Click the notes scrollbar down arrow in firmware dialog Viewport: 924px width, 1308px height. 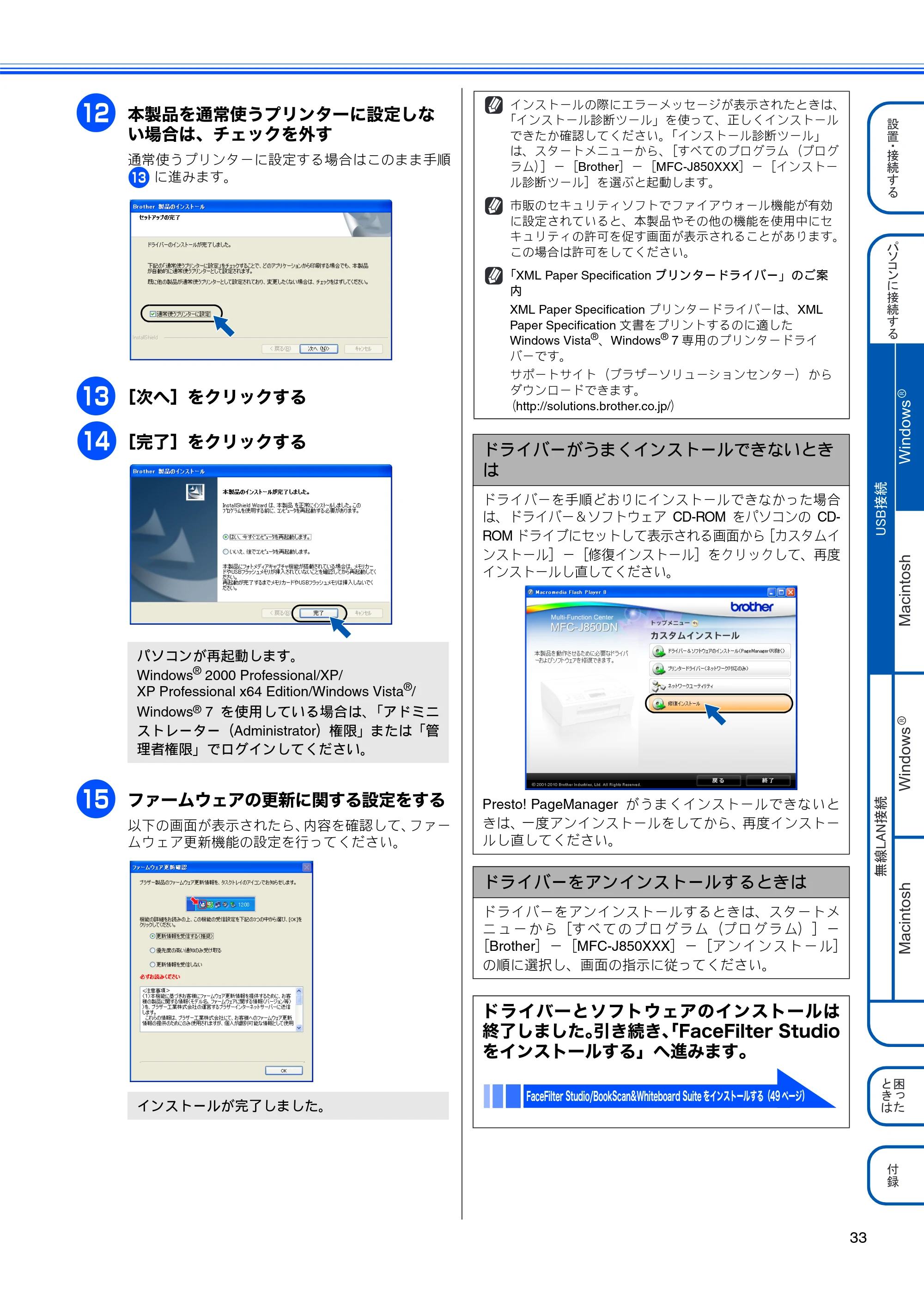tap(299, 1028)
